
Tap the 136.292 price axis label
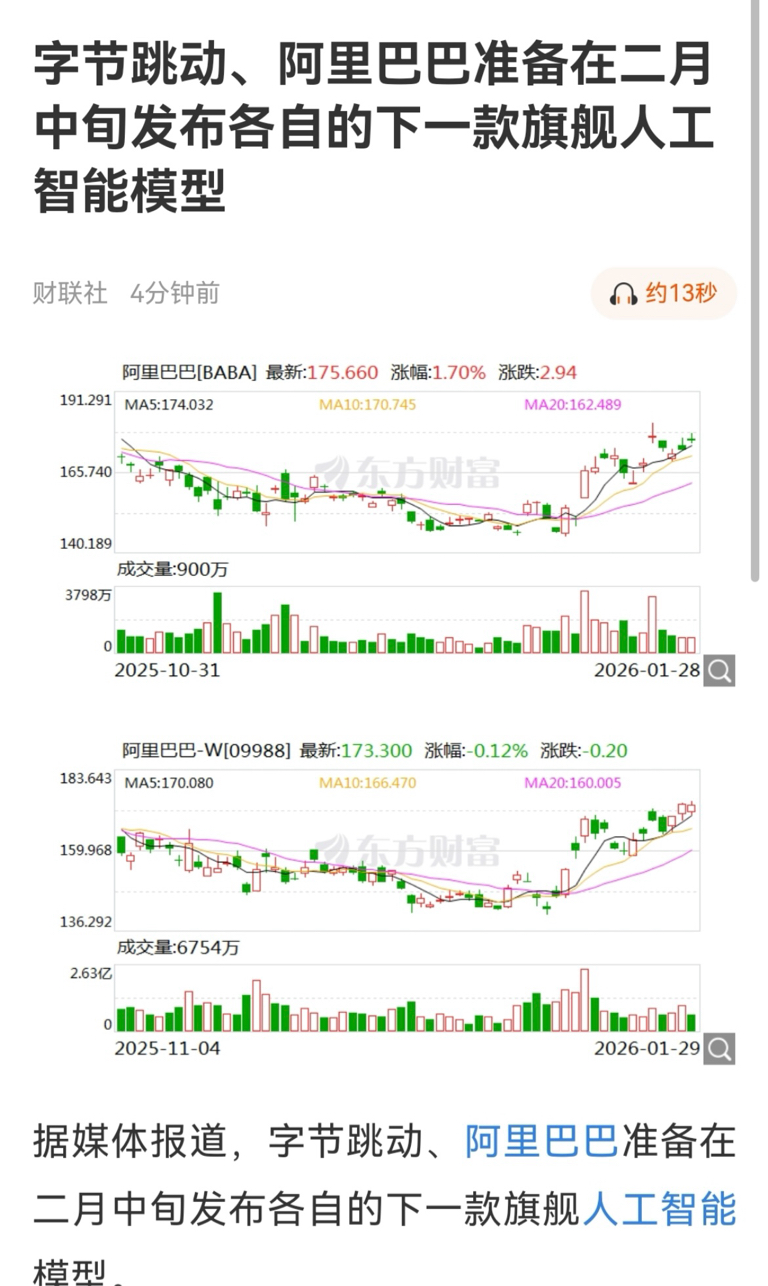click(86, 922)
